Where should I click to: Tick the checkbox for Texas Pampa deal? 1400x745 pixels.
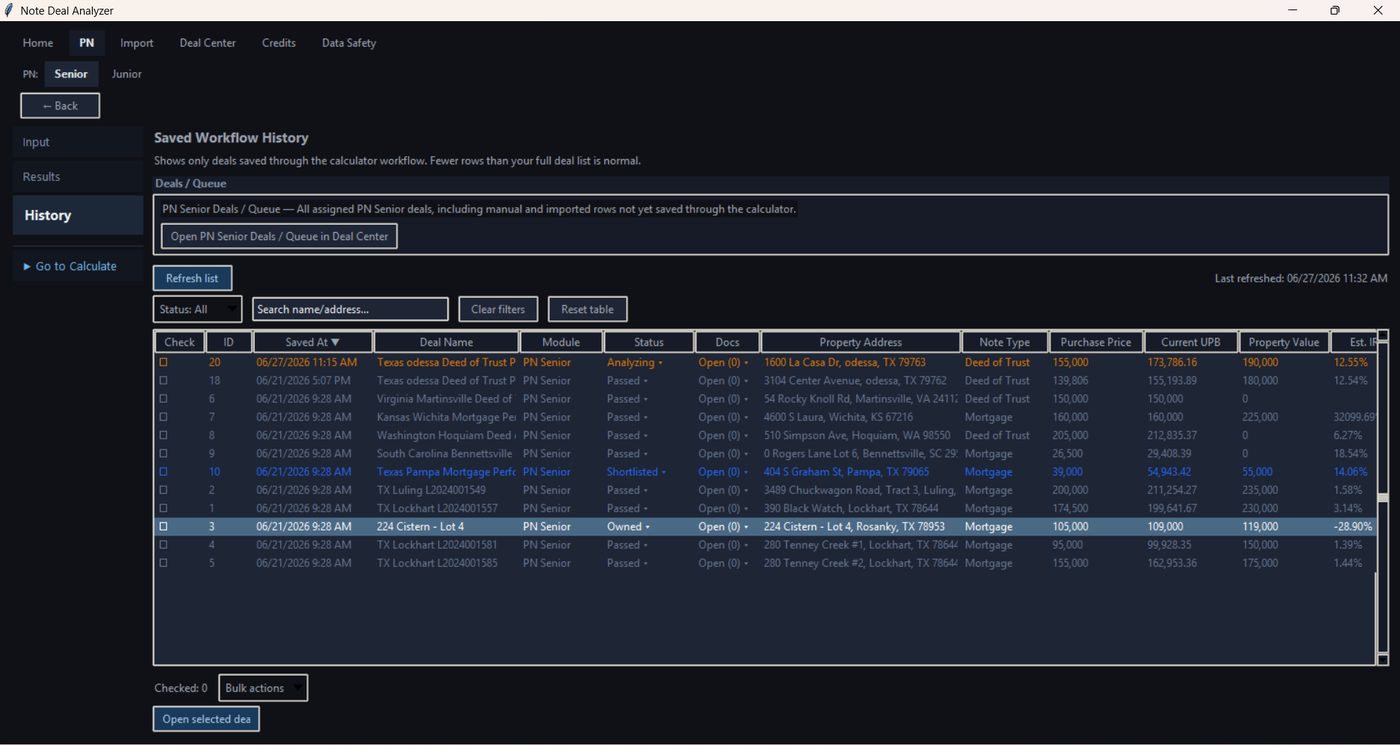tap(164, 472)
